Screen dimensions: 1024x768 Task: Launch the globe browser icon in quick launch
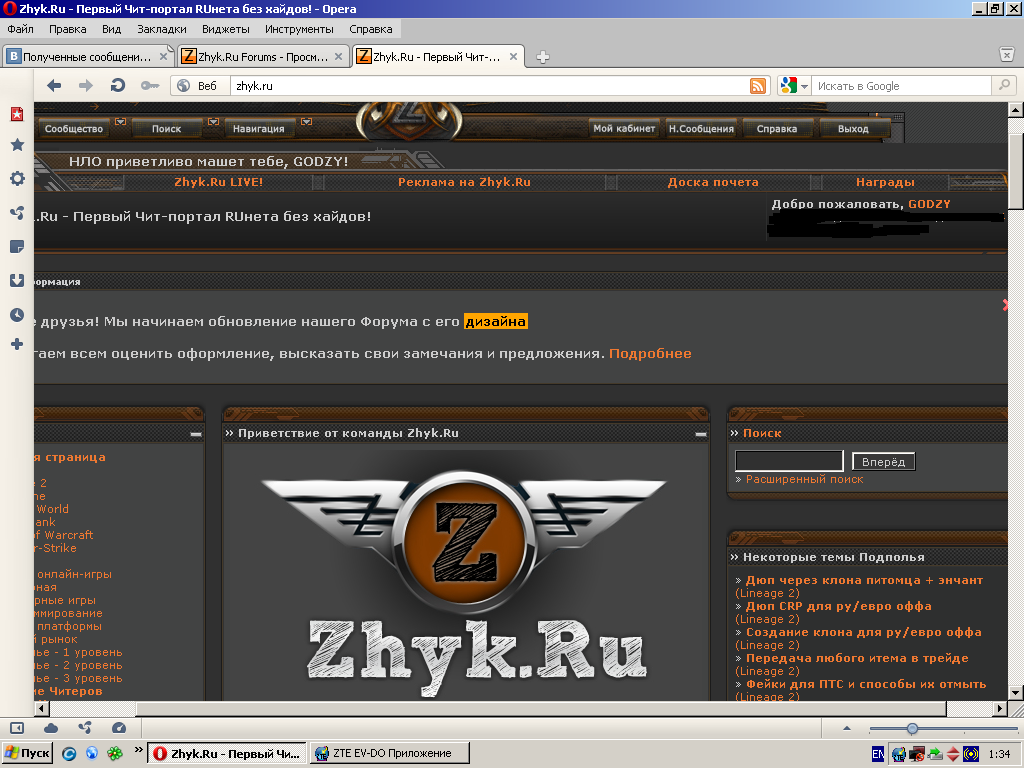pyautogui.click(x=91, y=754)
